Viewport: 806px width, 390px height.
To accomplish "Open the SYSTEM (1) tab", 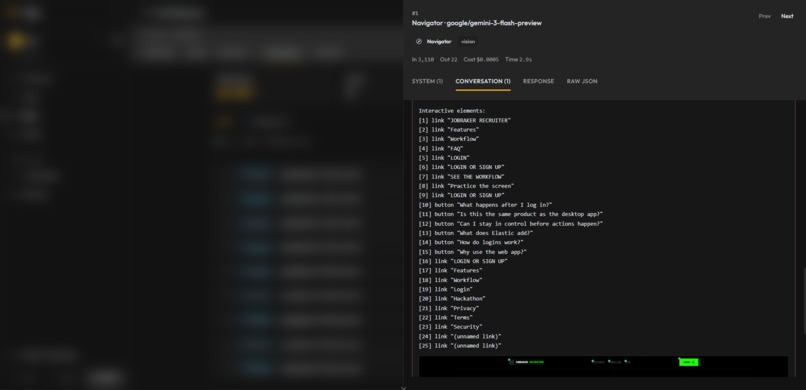I will pyautogui.click(x=427, y=81).
